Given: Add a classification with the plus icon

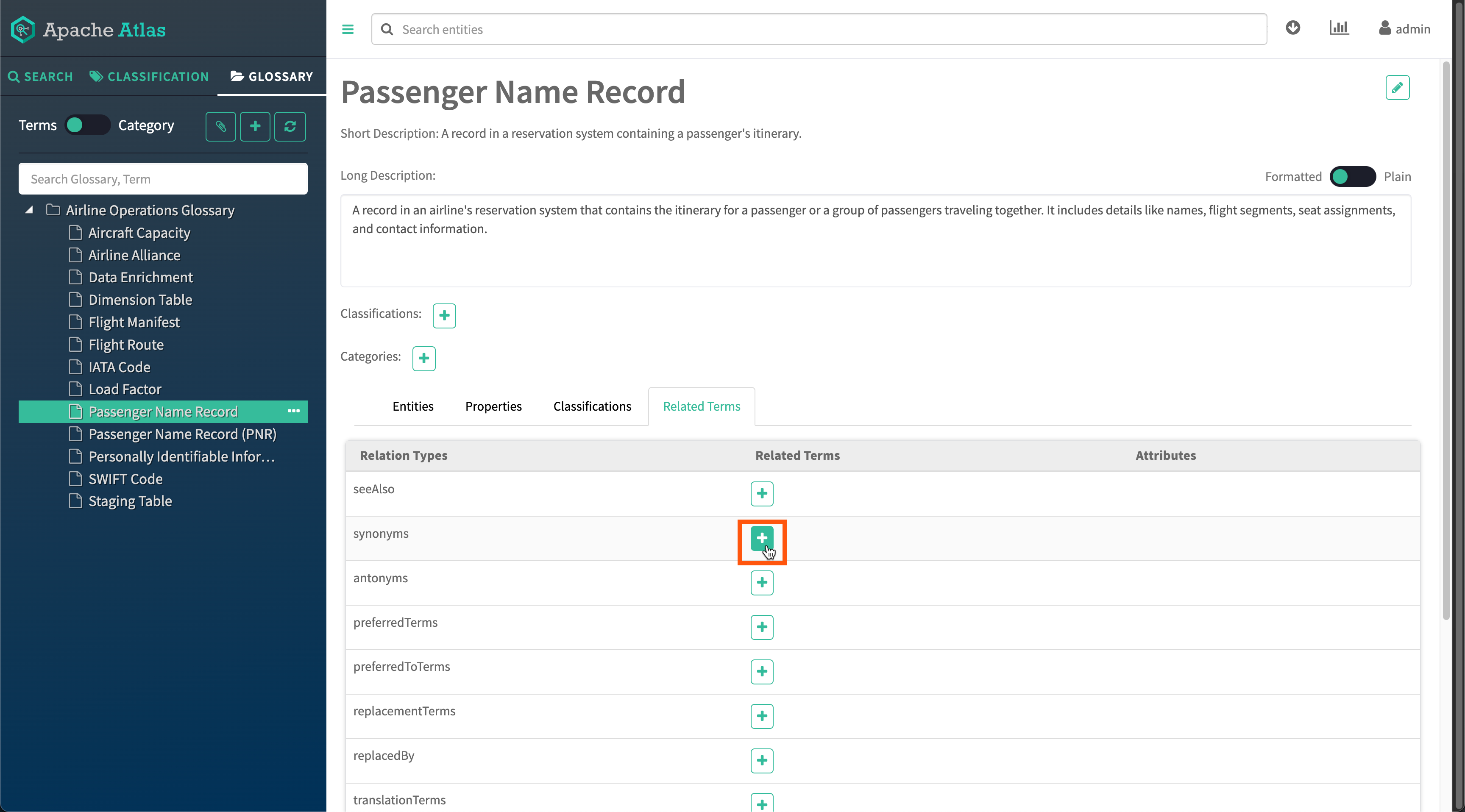Looking at the screenshot, I should click(443, 315).
